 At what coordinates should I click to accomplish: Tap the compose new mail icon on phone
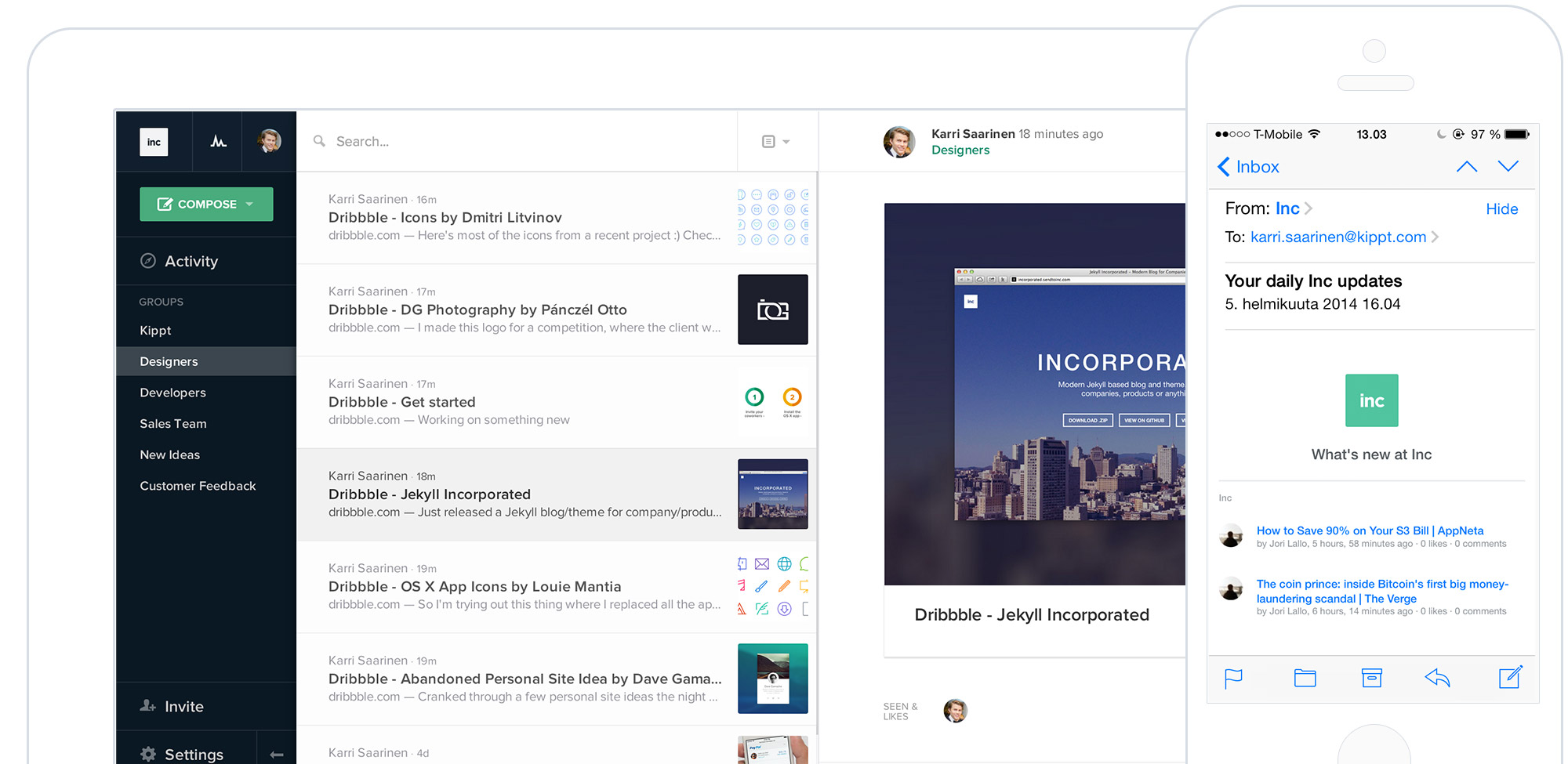[x=1510, y=677]
